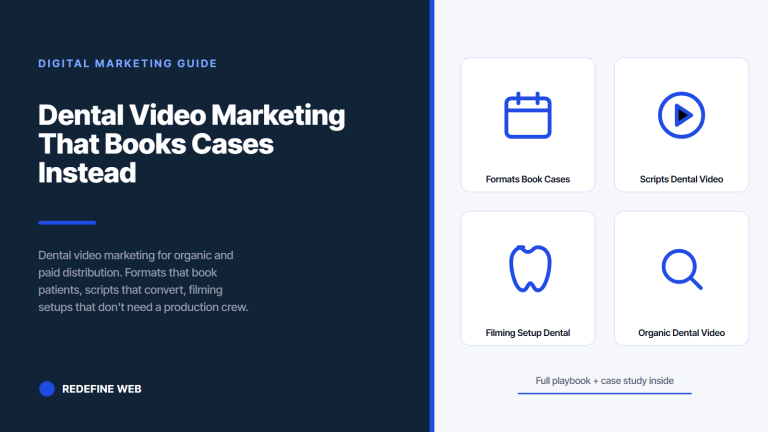Click the "REDEFINE WEB" brand name
Screen dimensions: 768x432
point(101,389)
